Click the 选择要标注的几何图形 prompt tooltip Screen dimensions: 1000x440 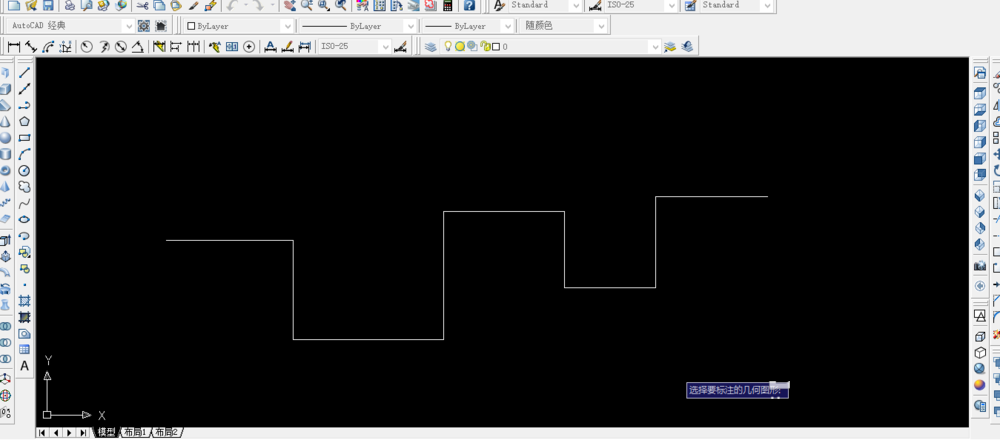pyautogui.click(x=737, y=390)
